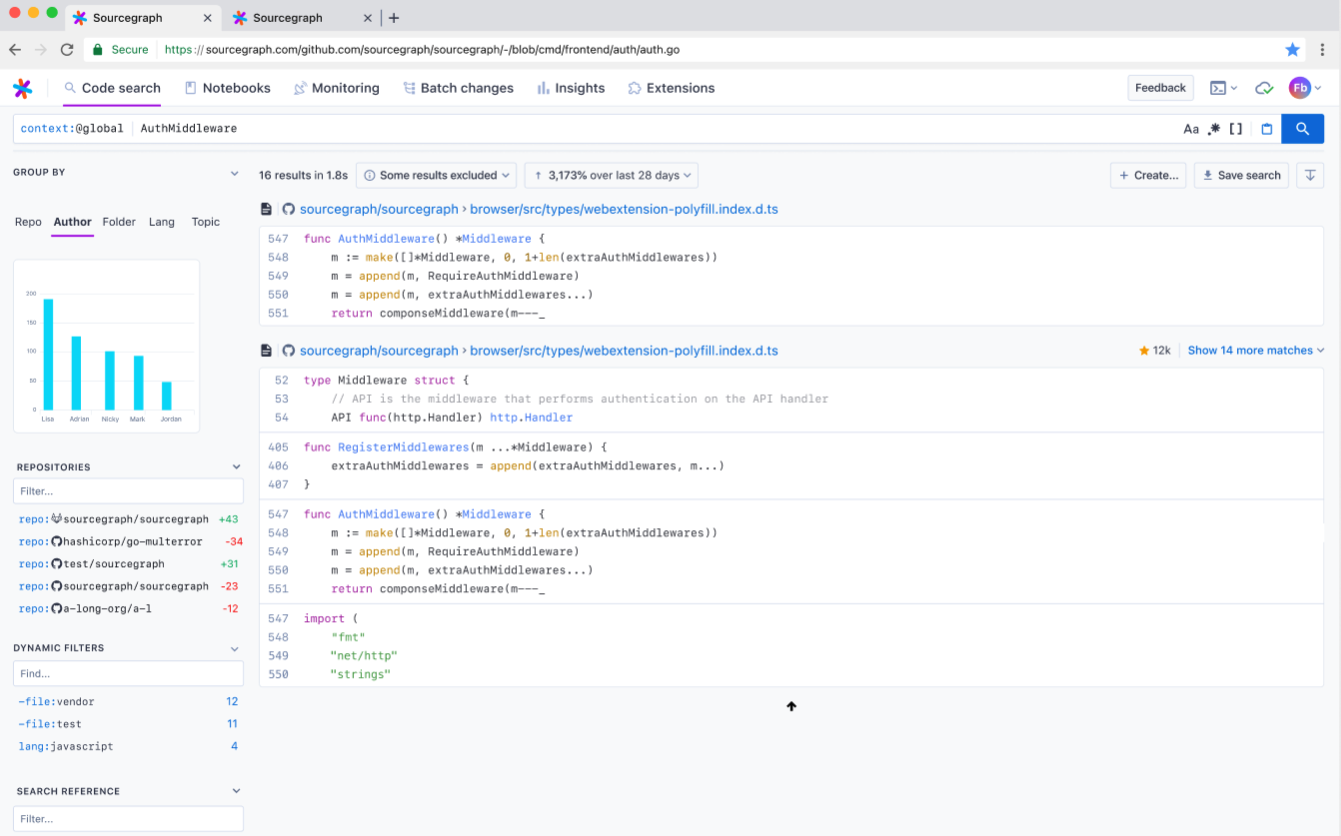
Task: Click GitHub icon beside hashicorp/go-multierror
Action: pyautogui.click(x=56, y=542)
